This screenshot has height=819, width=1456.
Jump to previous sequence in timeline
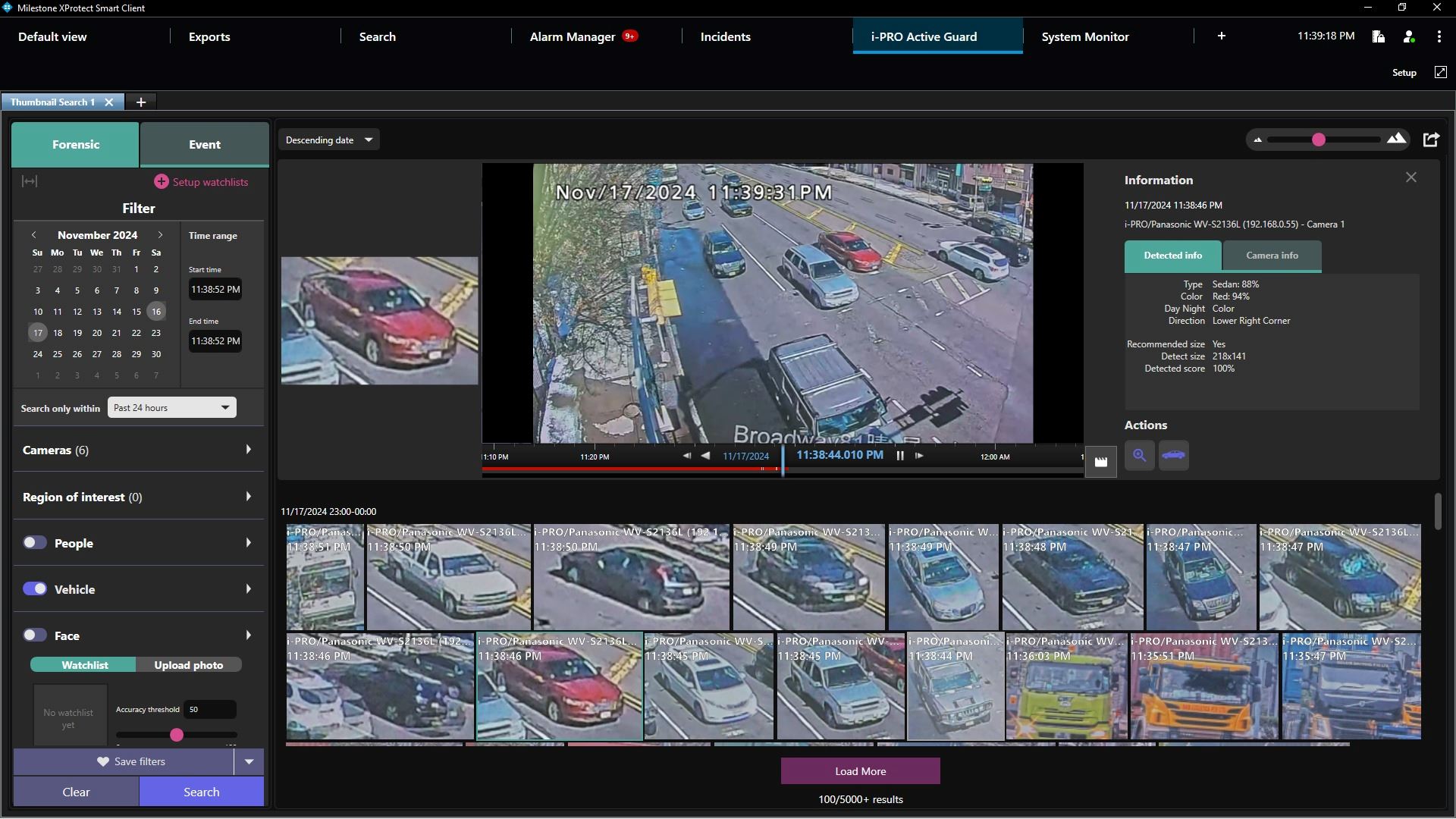(x=686, y=456)
